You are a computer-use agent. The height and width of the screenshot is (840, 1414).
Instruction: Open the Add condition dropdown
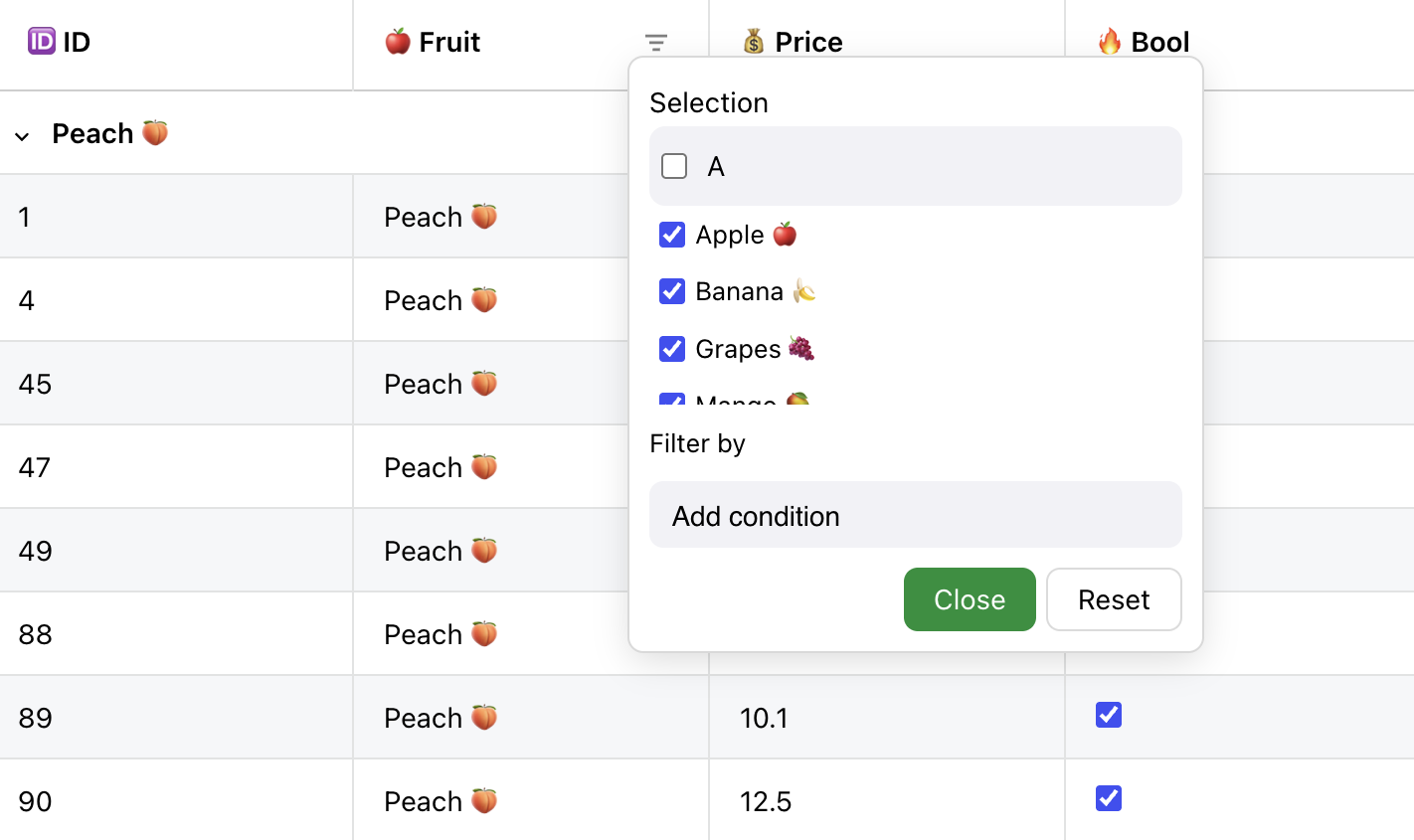pyautogui.click(x=915, y=515)
